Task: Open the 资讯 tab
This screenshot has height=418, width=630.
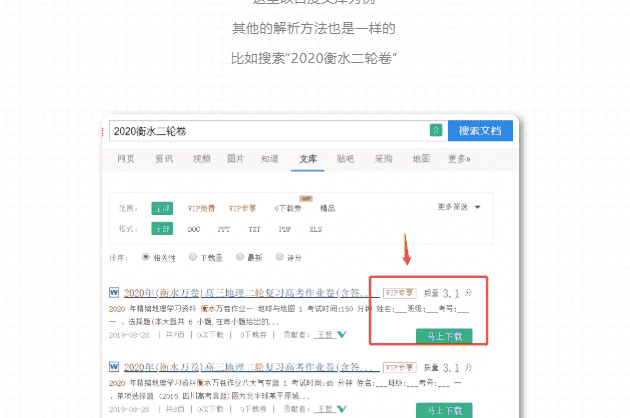Action: 164,159
